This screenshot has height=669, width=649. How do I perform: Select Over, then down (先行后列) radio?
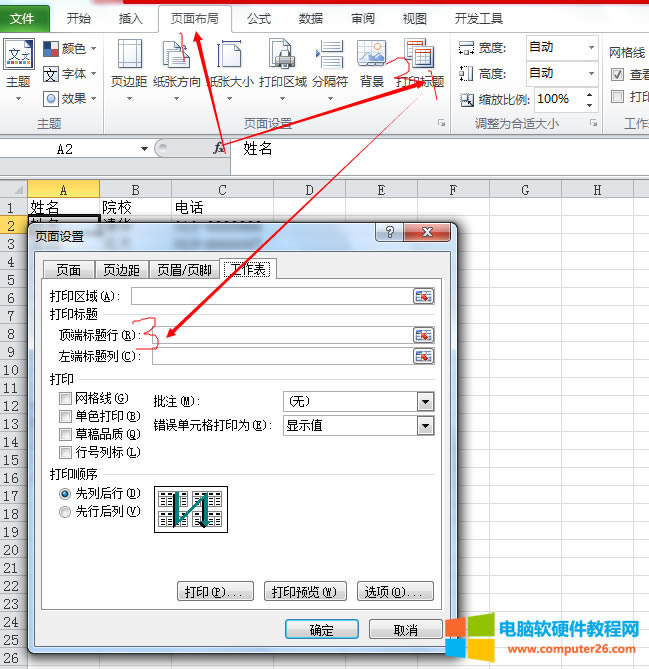(64, 512)
